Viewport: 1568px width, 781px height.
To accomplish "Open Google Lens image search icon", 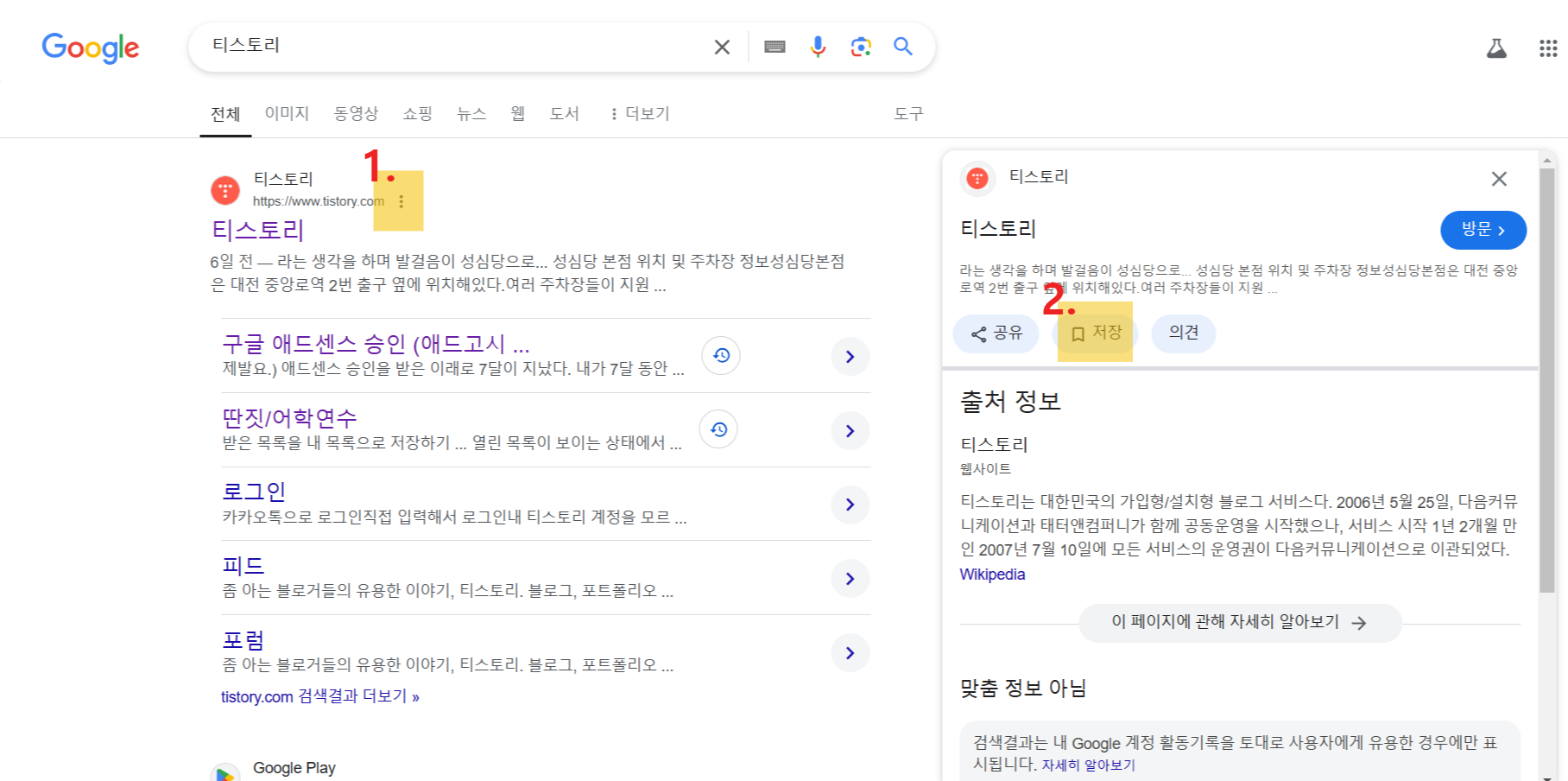I will click(x=861, y=47).
